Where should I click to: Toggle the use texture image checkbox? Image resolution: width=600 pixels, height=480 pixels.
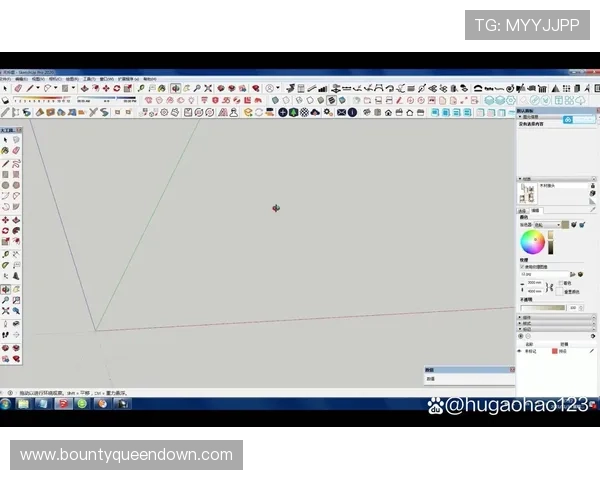tap(522, 267)
